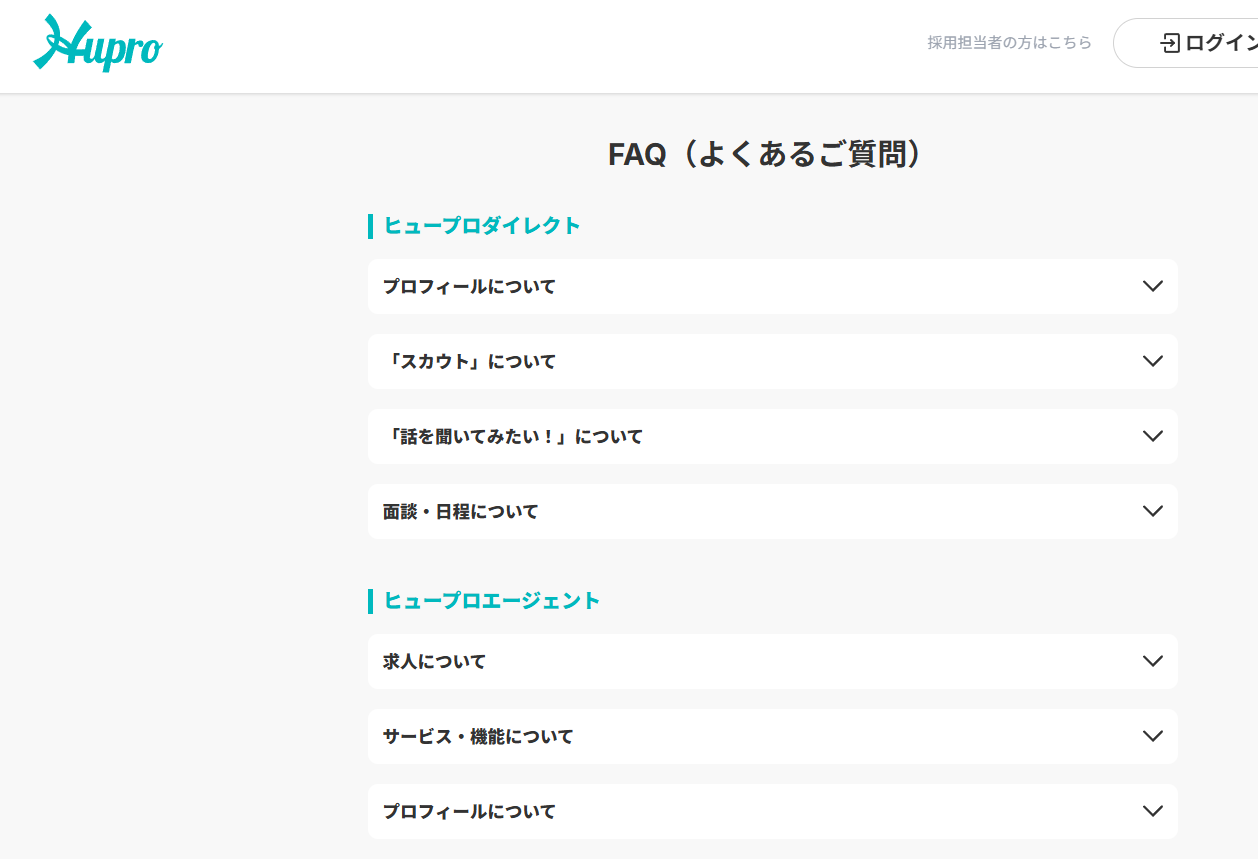This screenshot has width=1258, height=859.
Task: Click the chevron on 「スカウト」について row
Action: point(1152,361)
